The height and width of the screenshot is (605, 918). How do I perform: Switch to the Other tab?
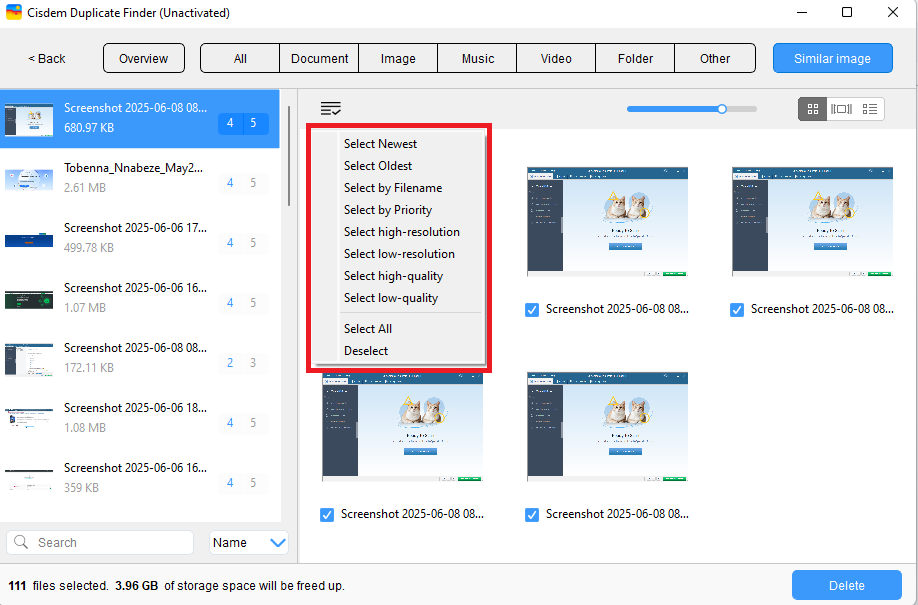click(715, 58)
